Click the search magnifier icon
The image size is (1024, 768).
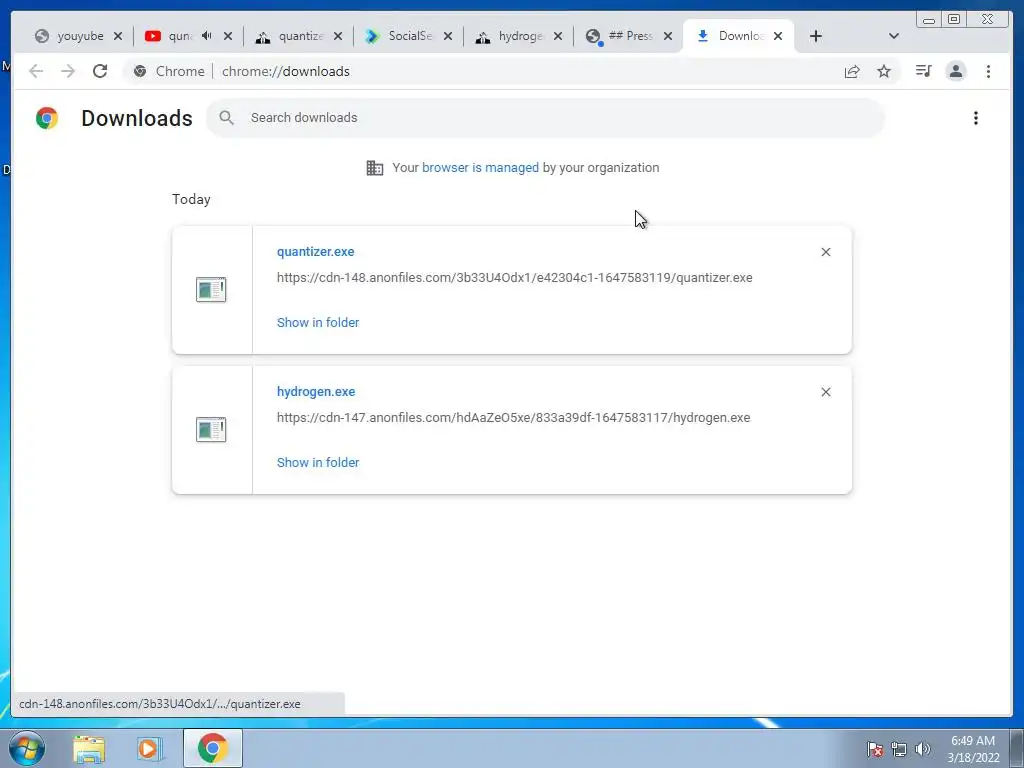tap(227, 118)
